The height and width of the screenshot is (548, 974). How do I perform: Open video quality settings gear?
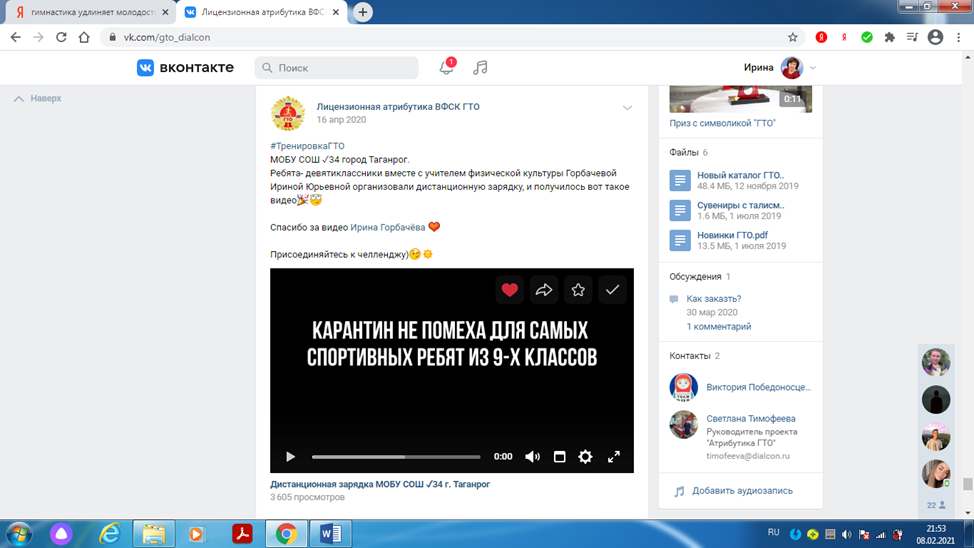(x=586, y=457)
